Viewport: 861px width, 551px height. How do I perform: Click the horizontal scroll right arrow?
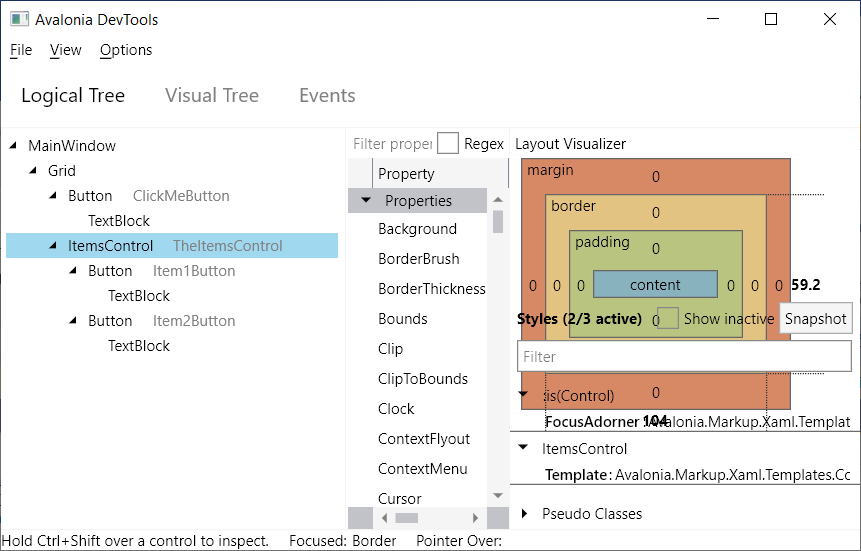pyautogui.click(x=475, y=517)
